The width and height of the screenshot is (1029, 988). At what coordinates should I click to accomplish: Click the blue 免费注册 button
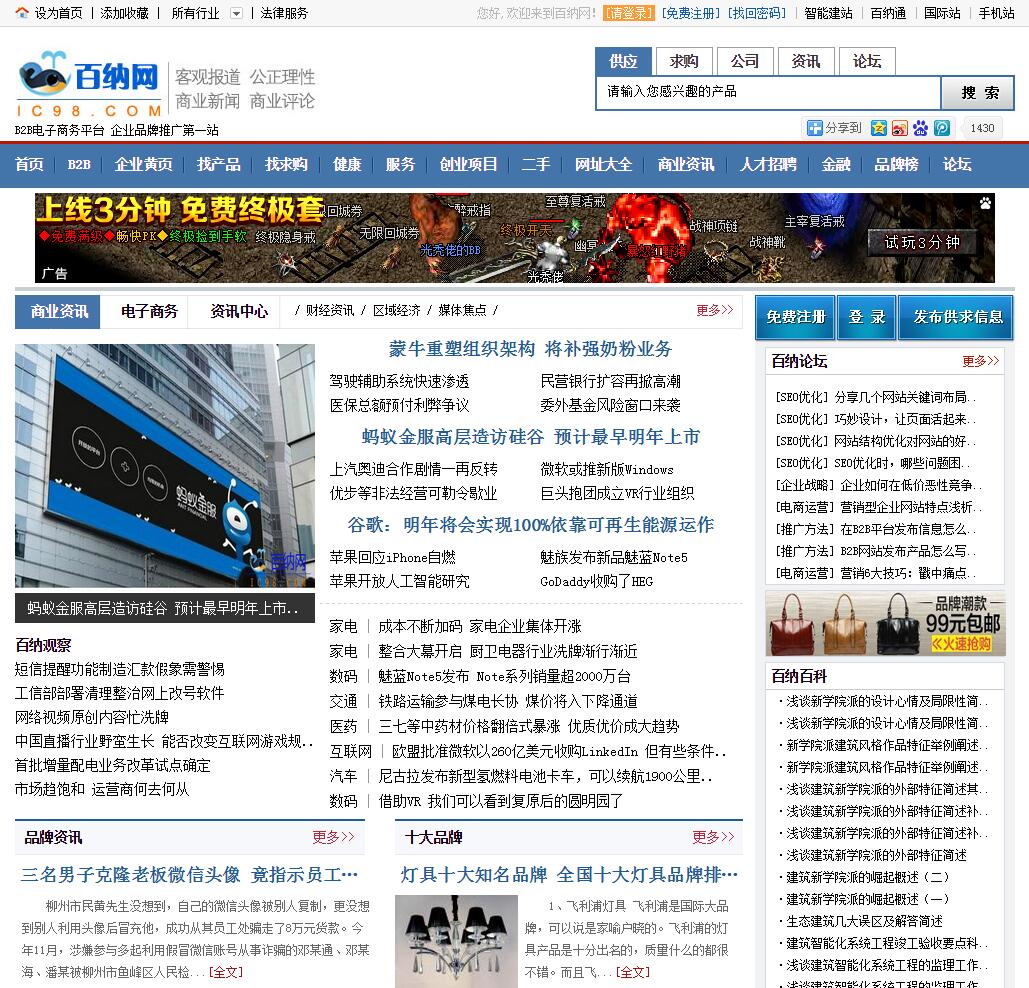tap(795, 318)
